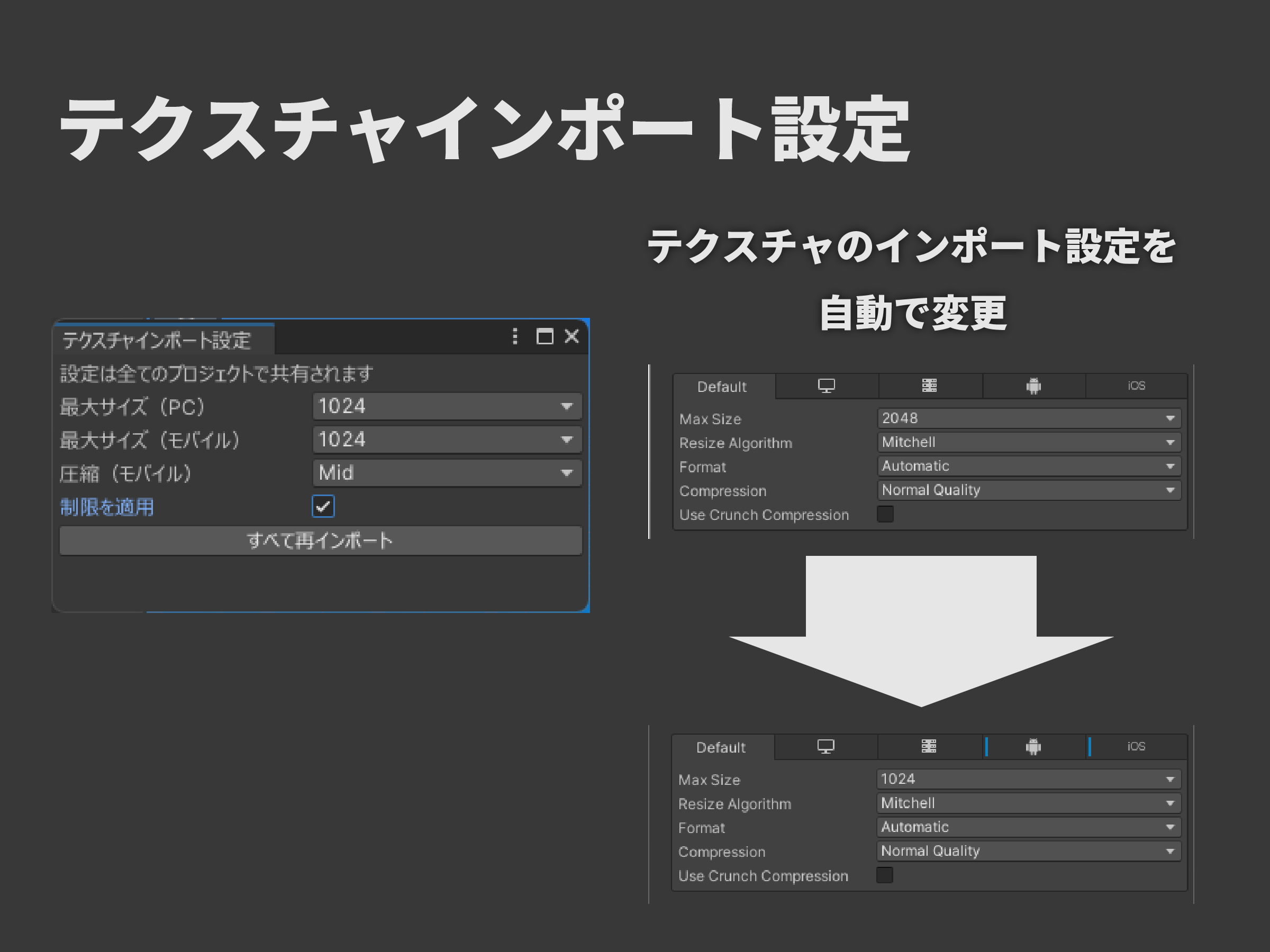
Task: Open the Resize Algorithm Mitchell dropdown in the lower panel
Action: pos(1028,803)
